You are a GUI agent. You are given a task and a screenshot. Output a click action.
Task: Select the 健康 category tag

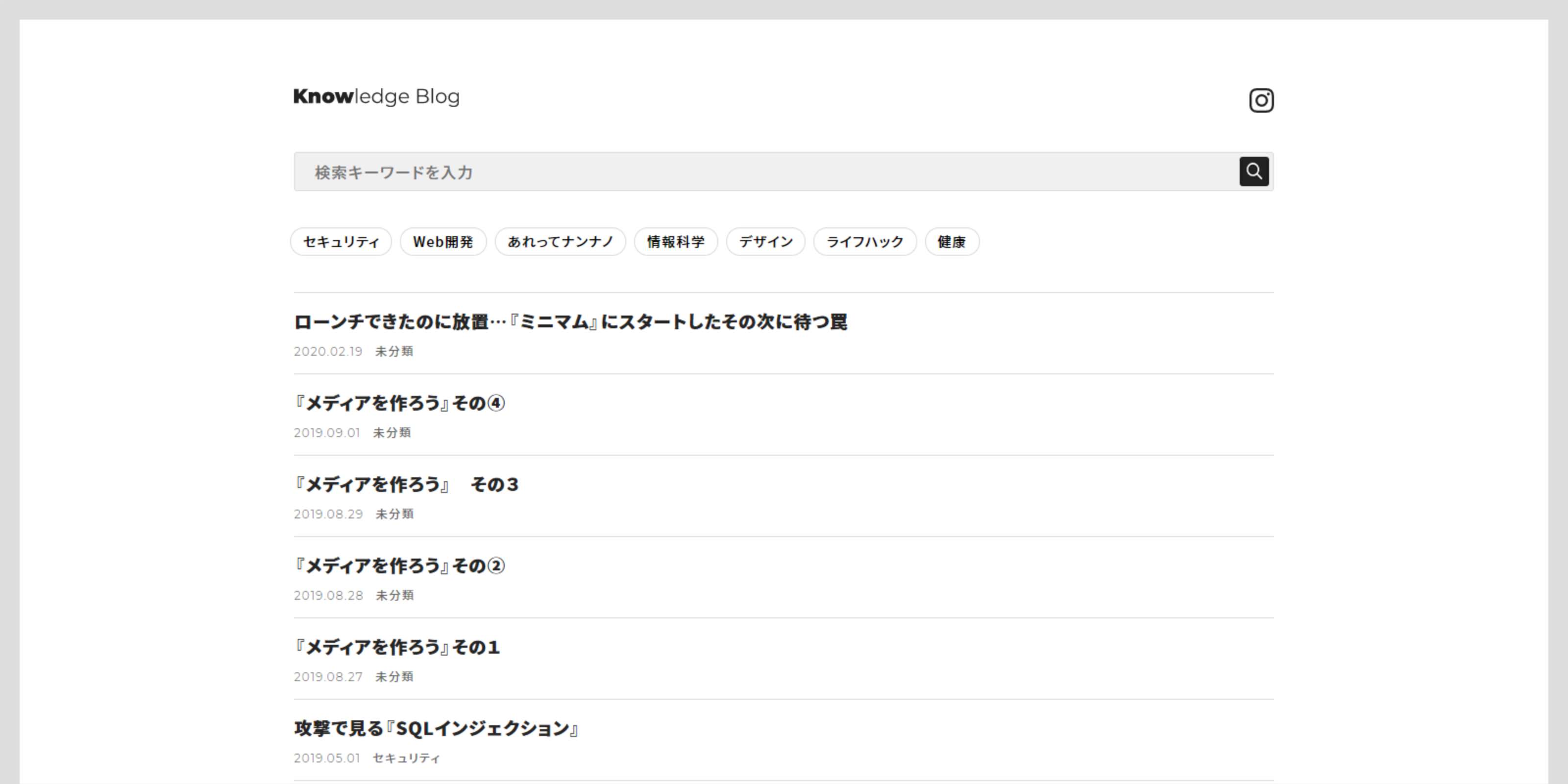point(952,242)
